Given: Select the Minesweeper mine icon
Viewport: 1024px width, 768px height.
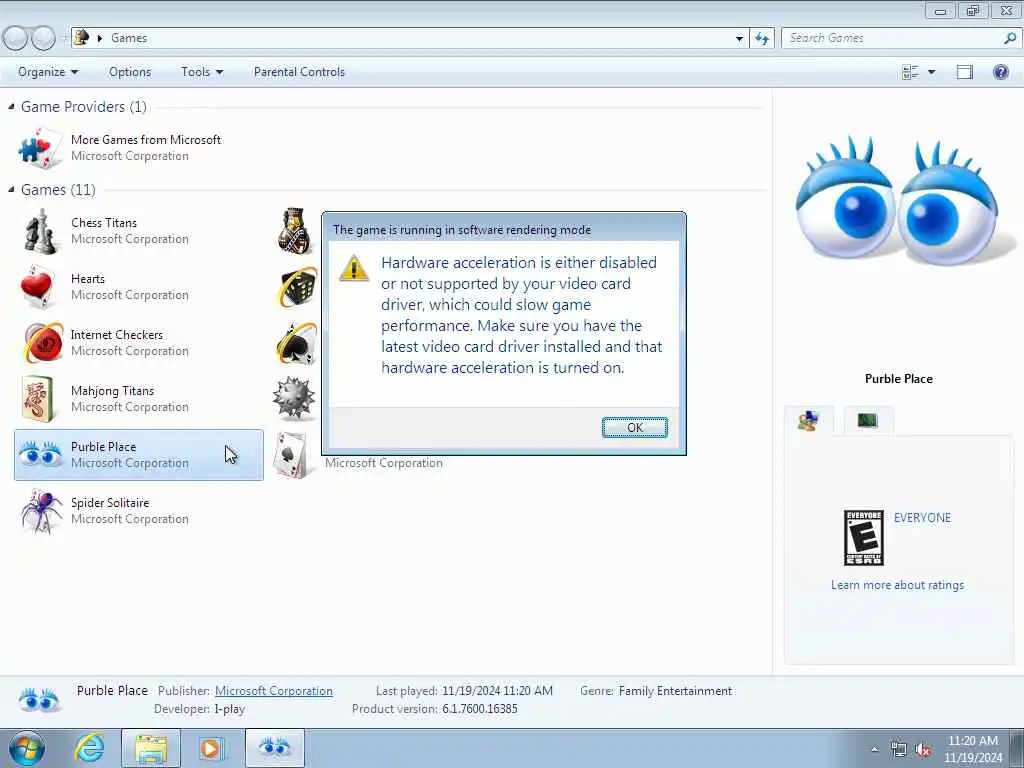Looking at the screenshot, I should [294, 398].
